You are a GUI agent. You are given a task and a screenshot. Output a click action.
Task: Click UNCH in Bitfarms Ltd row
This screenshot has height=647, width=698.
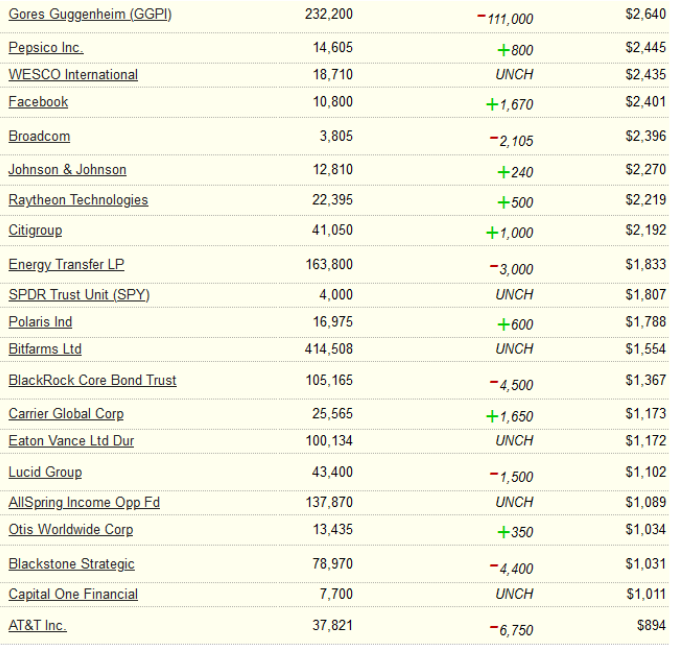pyautogui.click(x=514, y=349)
